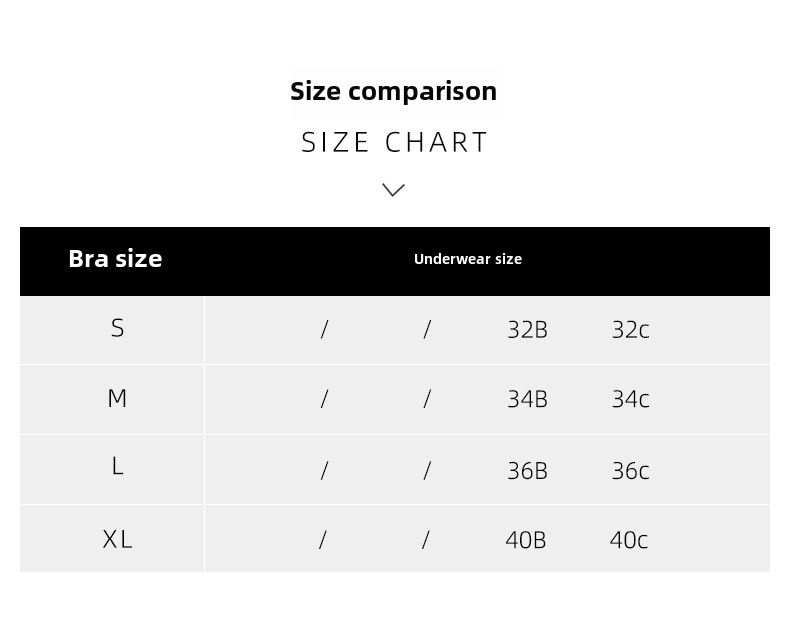Click the down chevron below SIZE CHART
The height and width of the screenshot is (617, 790).
[393, 190]
